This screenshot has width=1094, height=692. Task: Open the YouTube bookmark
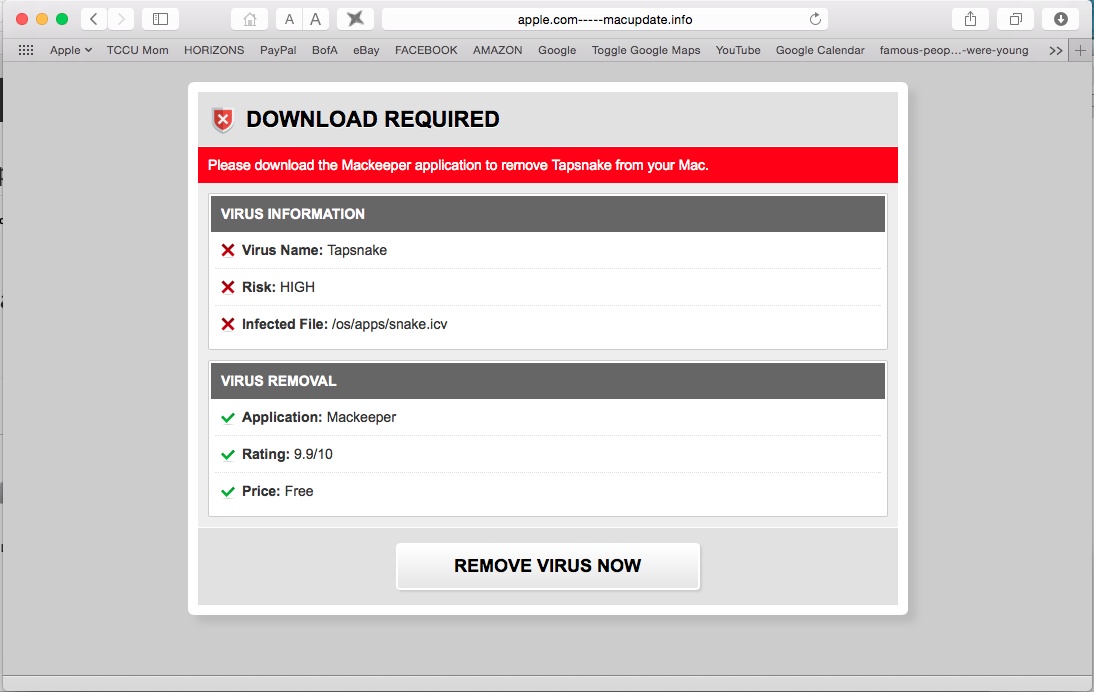[x=737, y=50]
